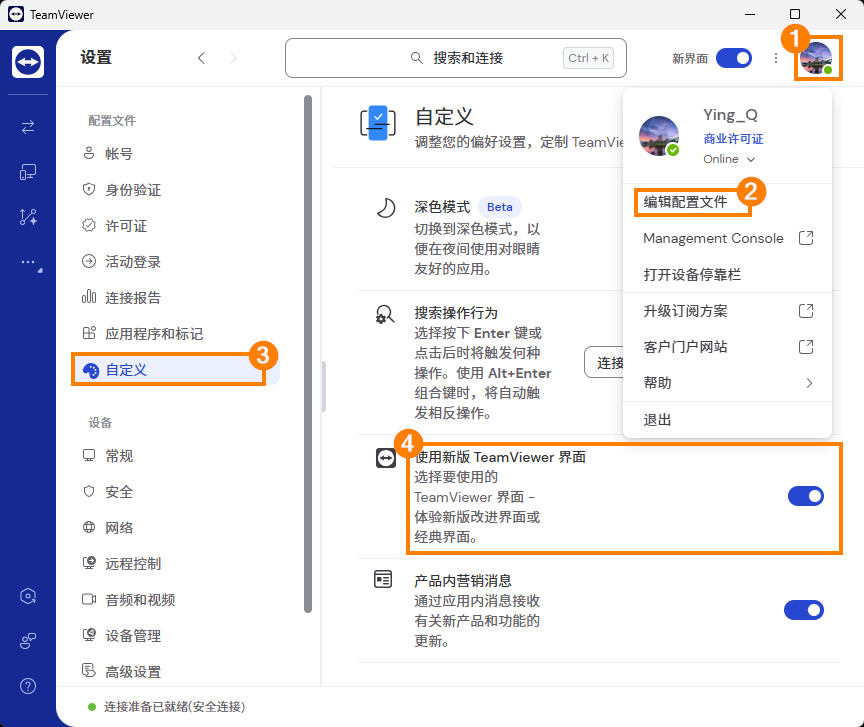Image resolution: width=864 pixels, height=727 pixels.
Task: Open the hexagon settings icon in sidebar
Action: tap(28, 596)
